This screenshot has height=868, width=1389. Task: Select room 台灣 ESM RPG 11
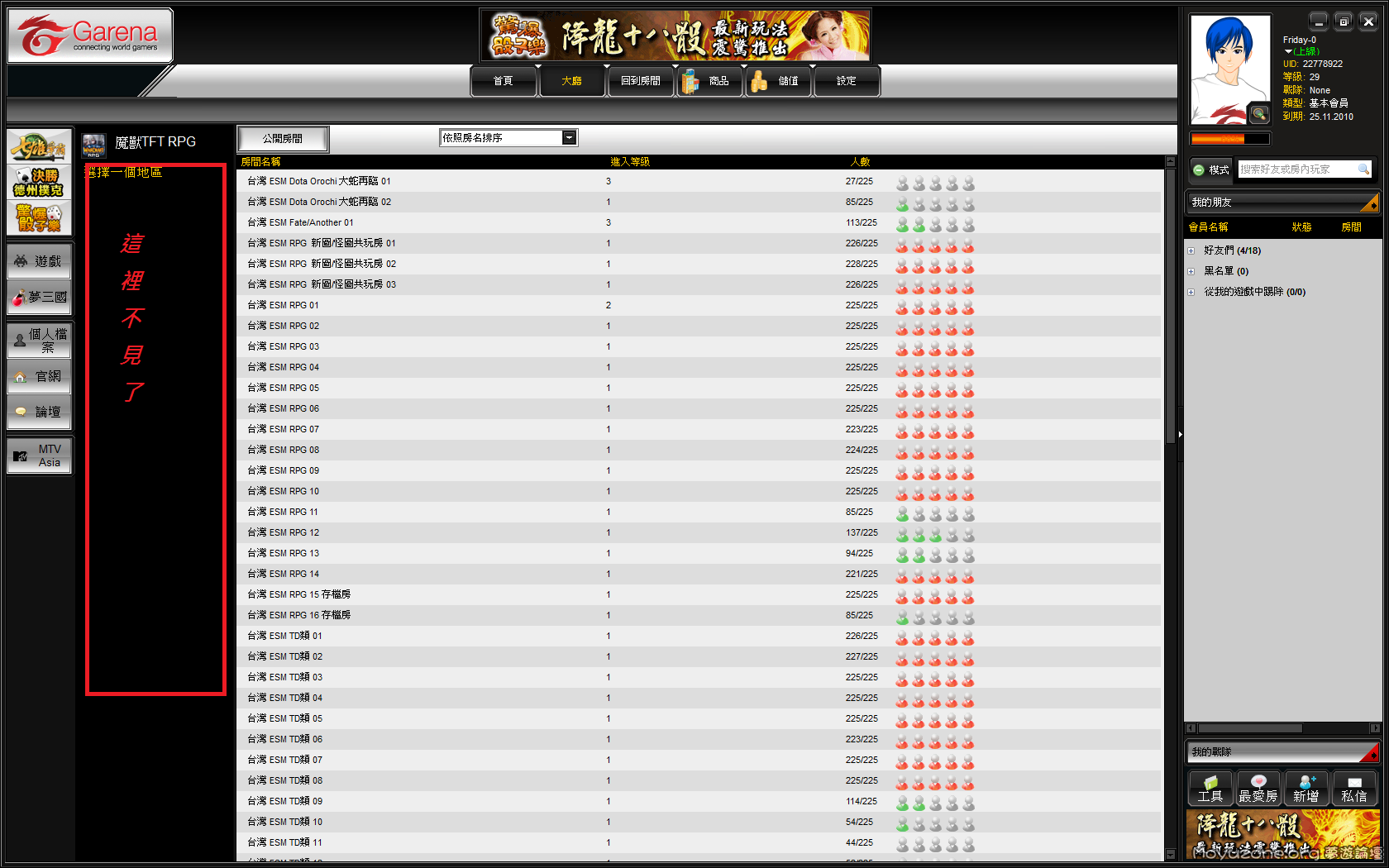click(x=699, y=512)
